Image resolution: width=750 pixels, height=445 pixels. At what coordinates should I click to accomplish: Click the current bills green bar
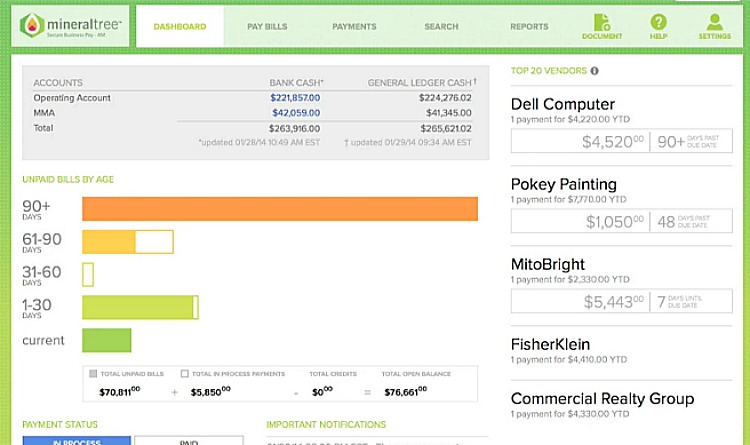107,340
